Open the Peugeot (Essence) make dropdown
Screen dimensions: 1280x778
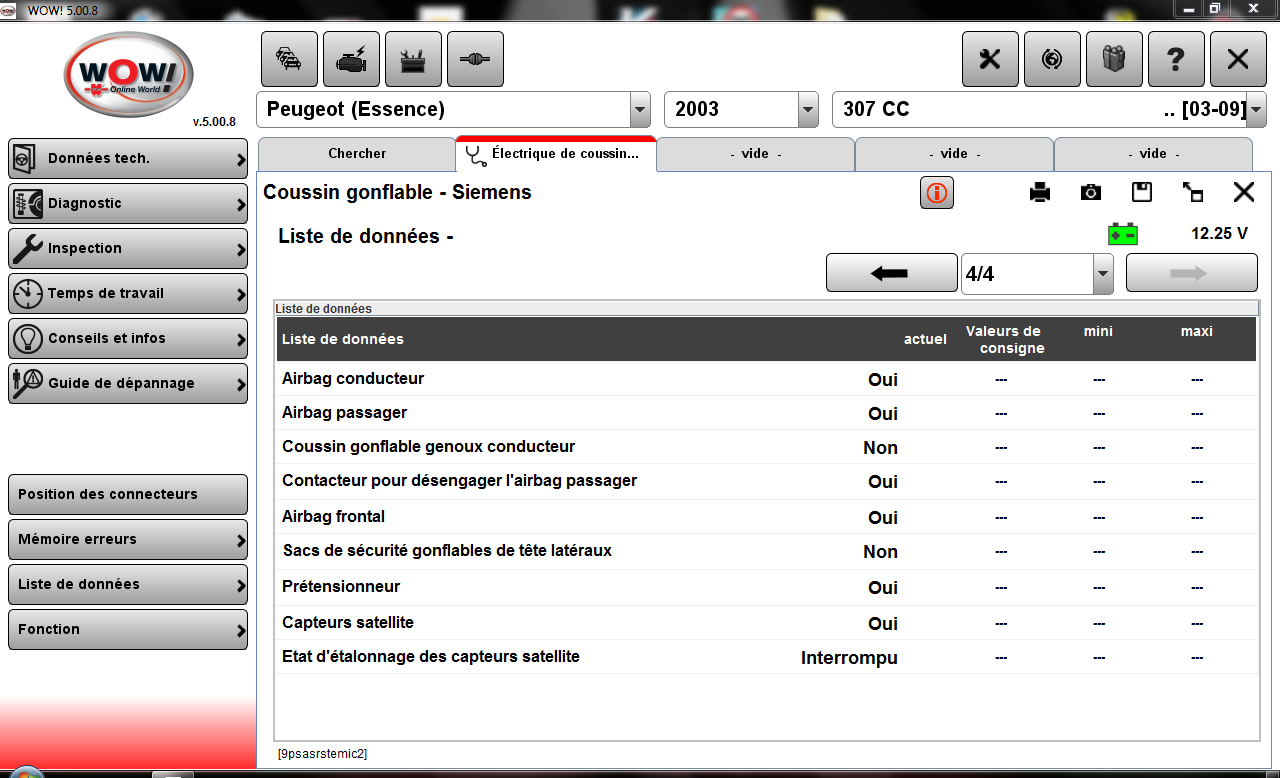click(640, 109)
